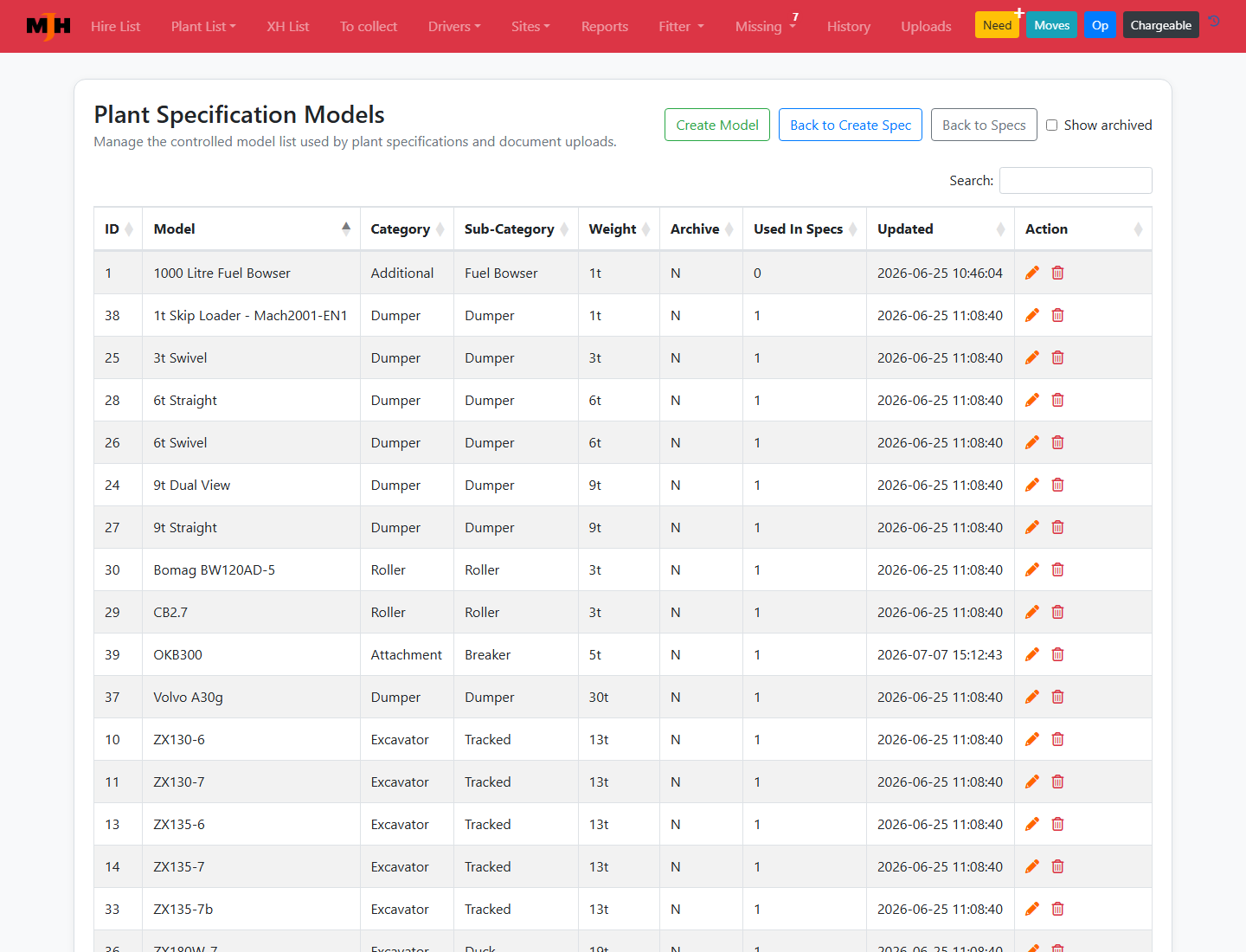Expand the Missing dropdown menu
This screenshot has height=952, width=1246.
765,27
